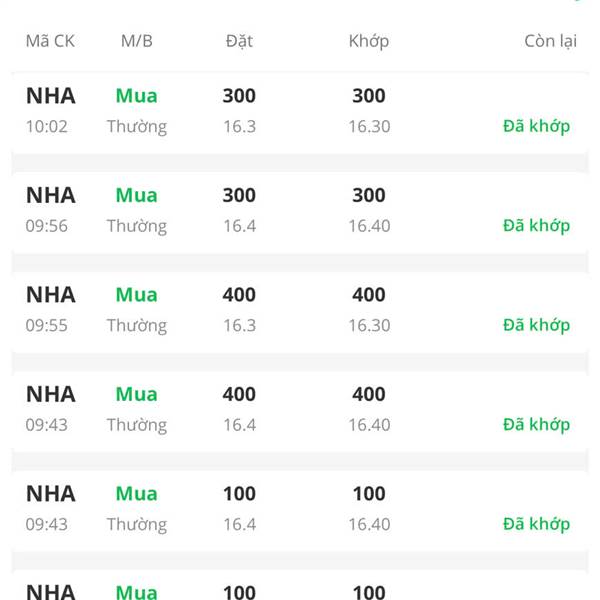Viewport: 600px width, 600px height.
Task: Select the 400-share NHA order at 09:43
Action: click(300, 411)
